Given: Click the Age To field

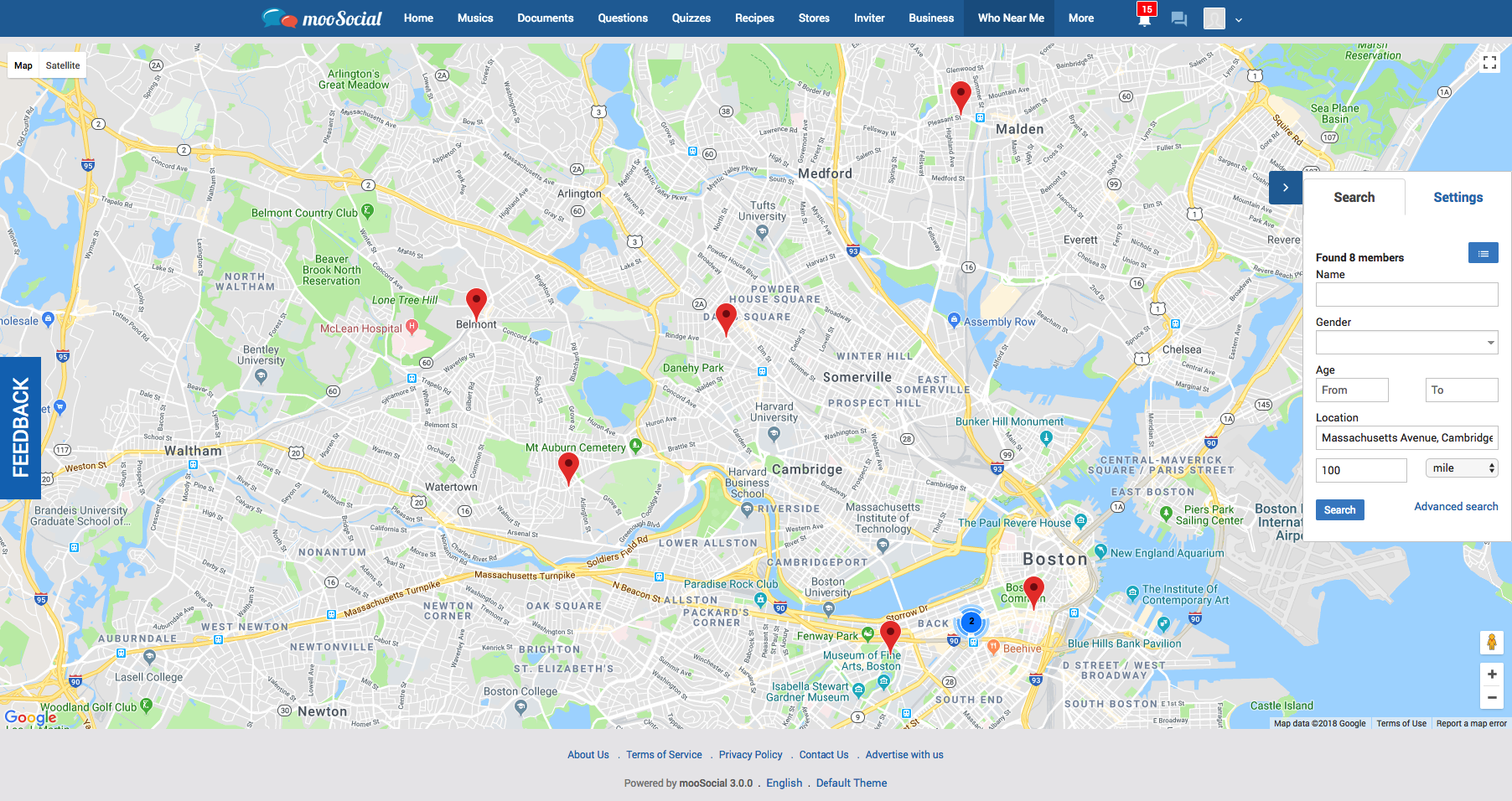Looking at the screenshot, I should [1462, 390].
